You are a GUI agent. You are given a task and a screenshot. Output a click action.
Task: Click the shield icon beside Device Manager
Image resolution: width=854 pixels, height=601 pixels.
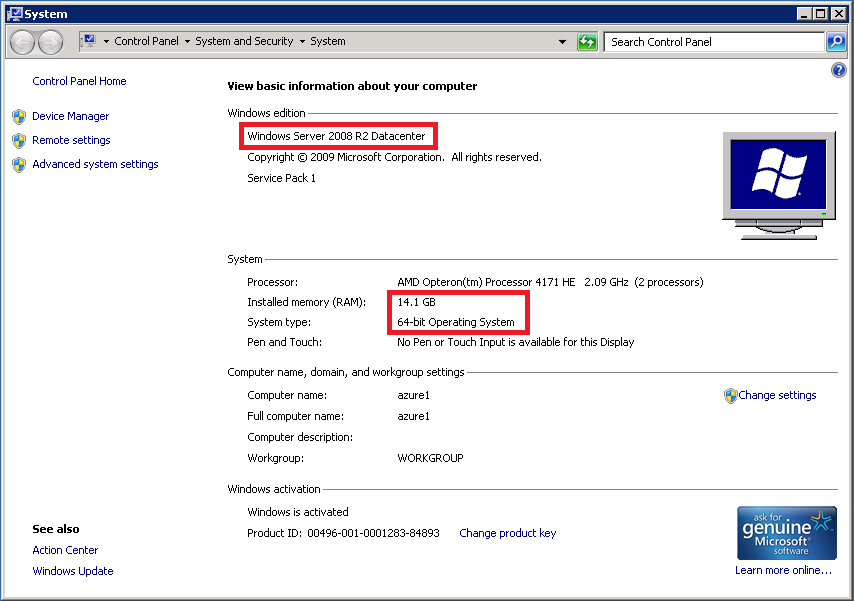(x=19, y=117)
